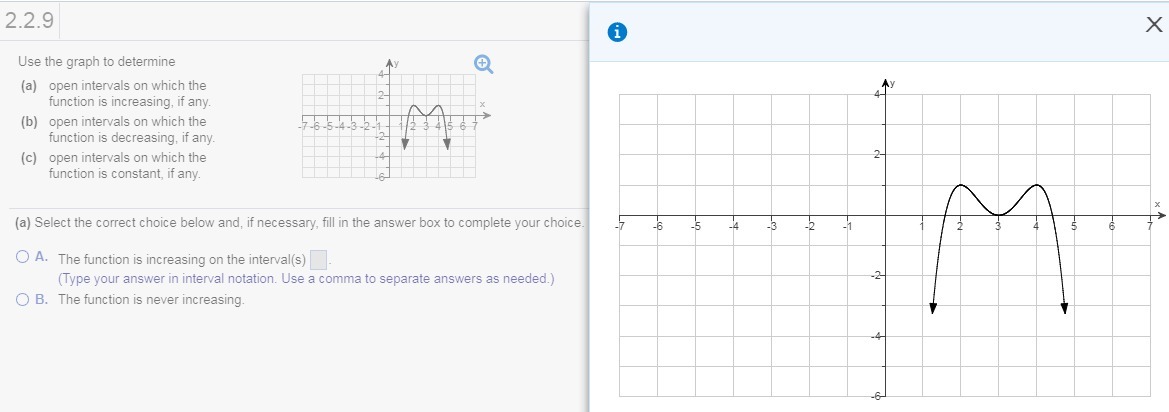Click the curve peak at x=2
This screenshot has width=1169, height=412.
coord(960,185)
